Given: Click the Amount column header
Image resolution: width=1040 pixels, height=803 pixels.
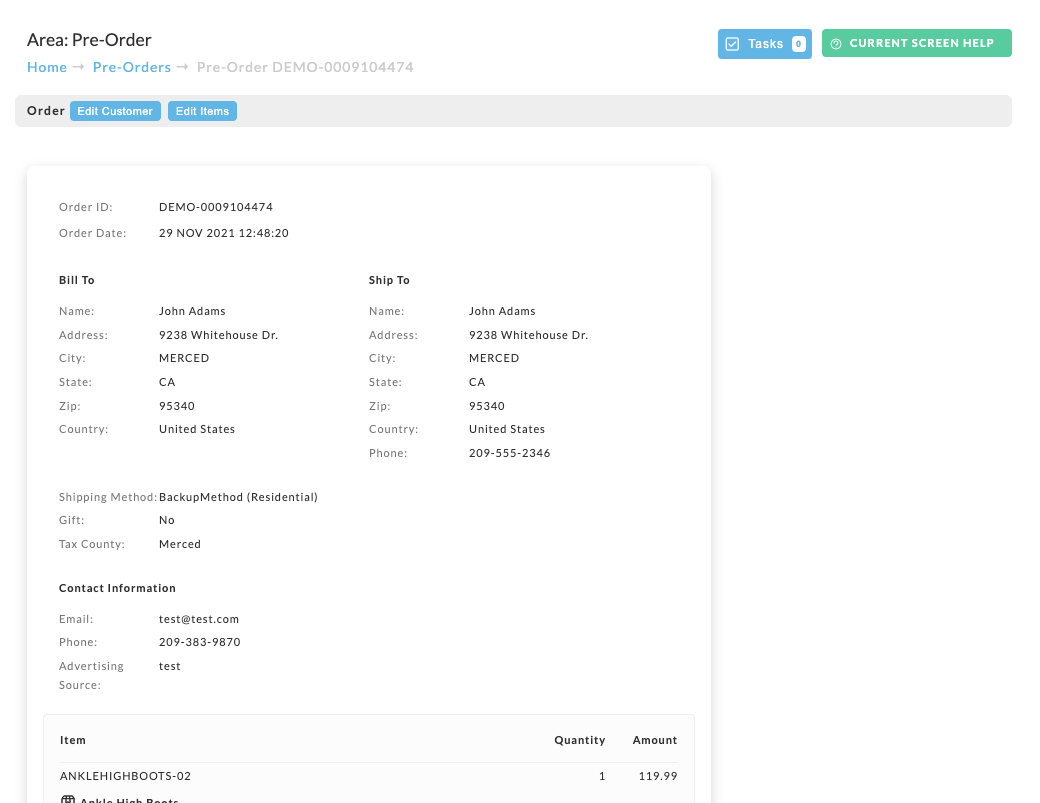Looking at the screenshot, I should point(655,740).
